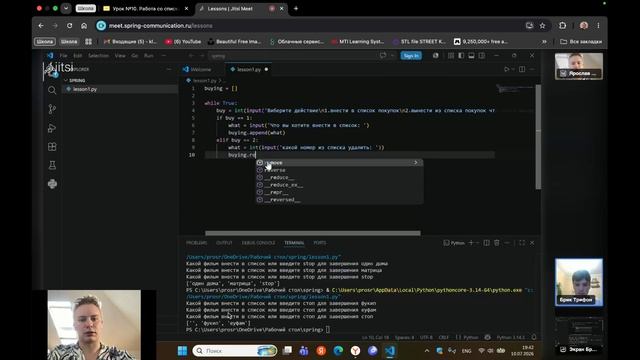Show more bookmarks with the double chevron
Screen dimensions: 640x360
coord(544,42)
